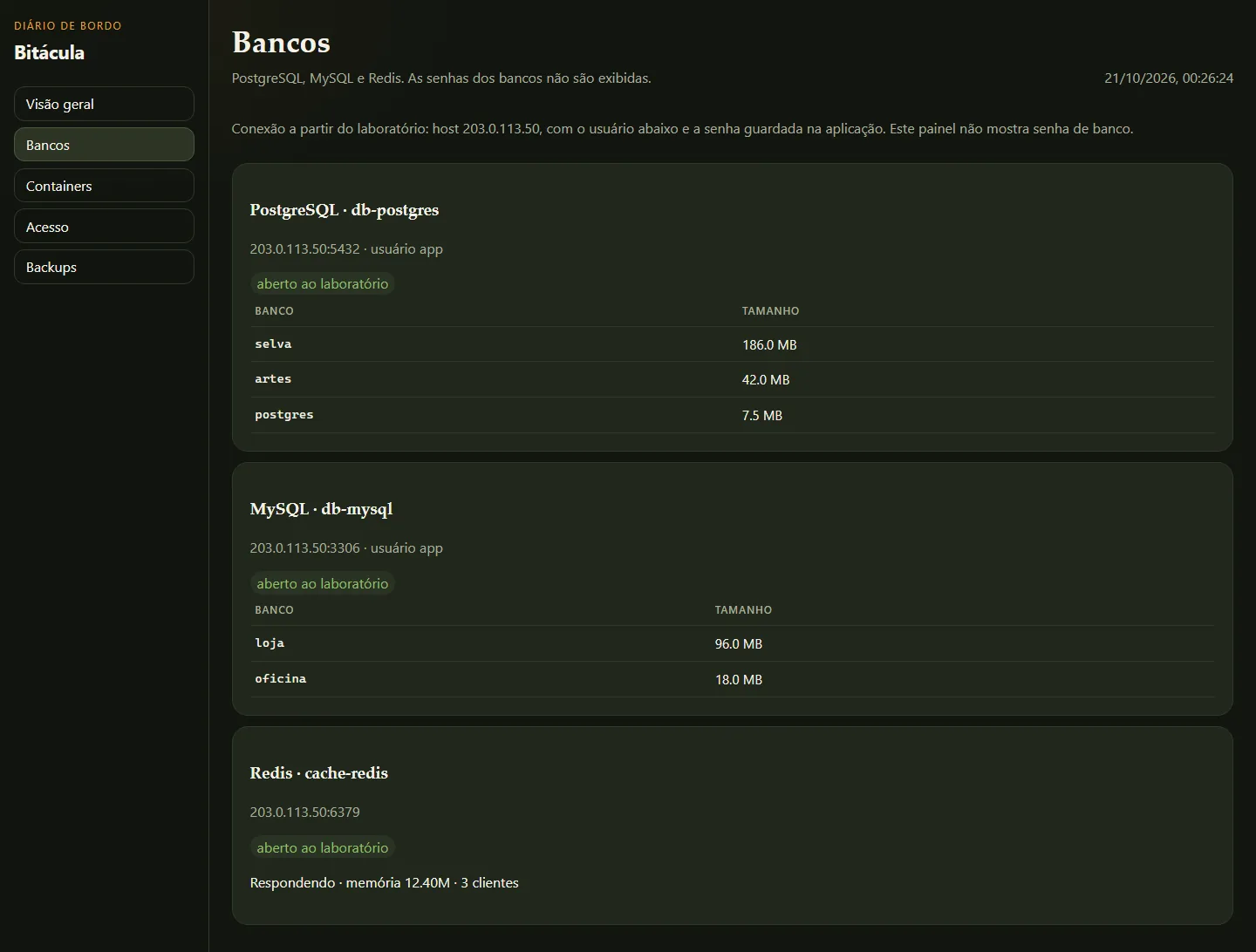
Task: Click the Redis 'aberto ao laboratório' badge
Action: [x=323, y=847]
